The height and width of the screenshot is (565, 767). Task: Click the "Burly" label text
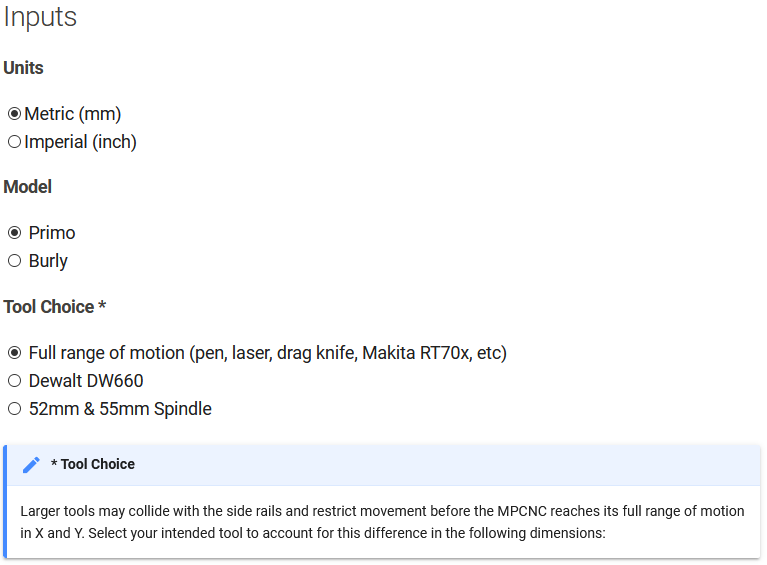48,261
